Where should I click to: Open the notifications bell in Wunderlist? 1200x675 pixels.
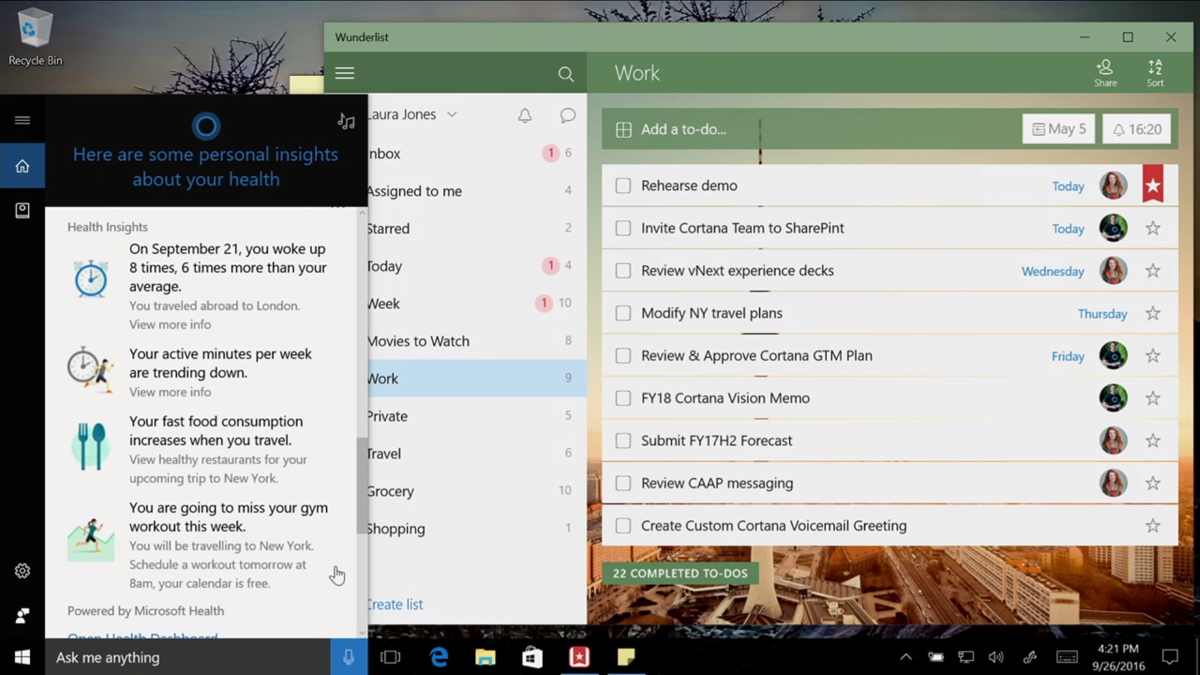click(525, 115)
